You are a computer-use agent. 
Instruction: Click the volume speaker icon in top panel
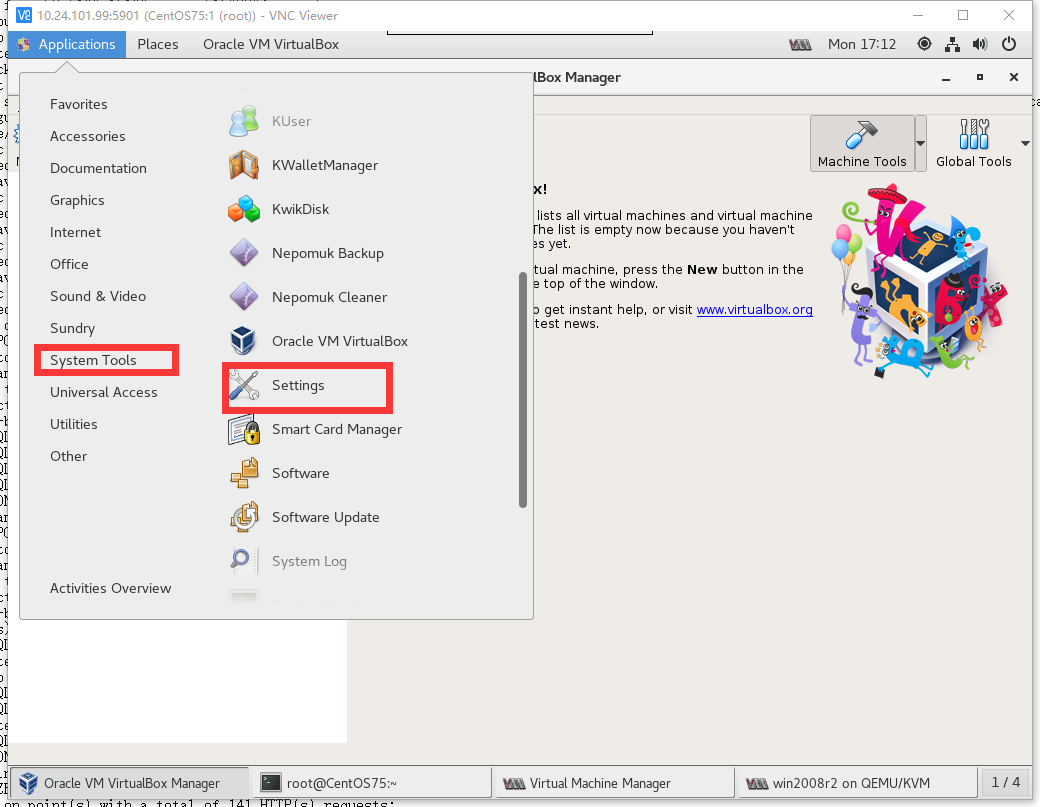point(980,44)
